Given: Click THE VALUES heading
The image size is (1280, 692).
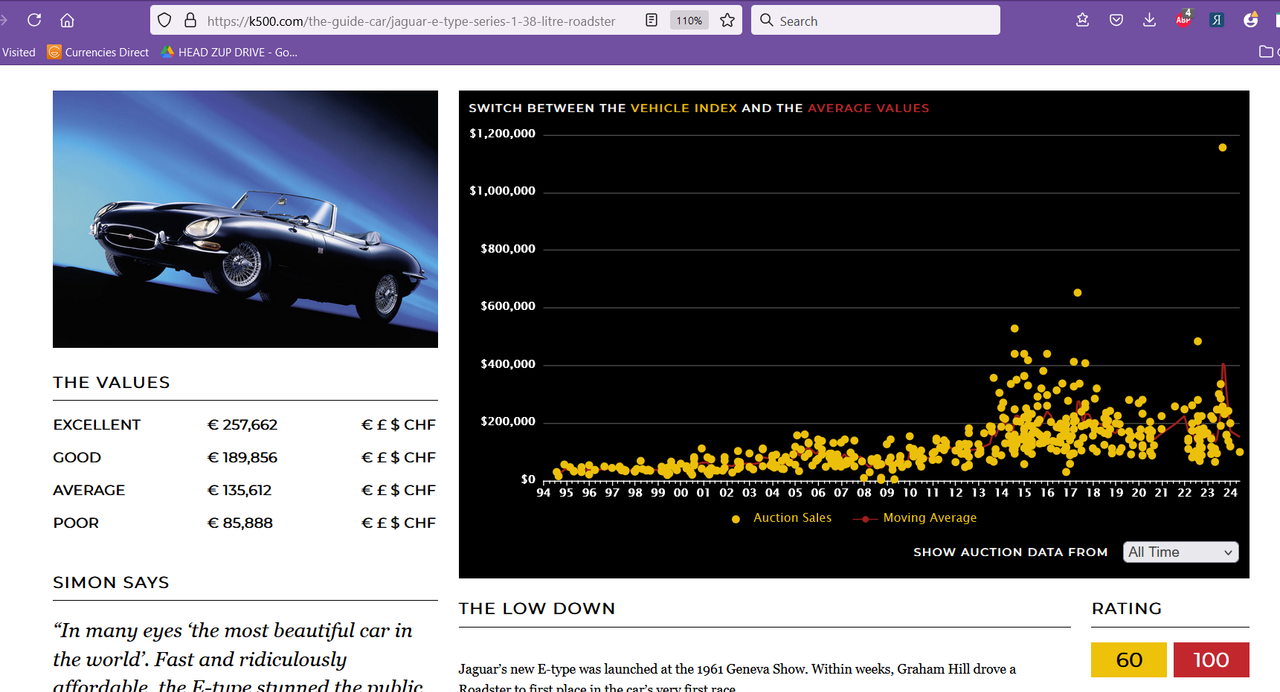Looking at the screenshot, I should coord(111,383).
